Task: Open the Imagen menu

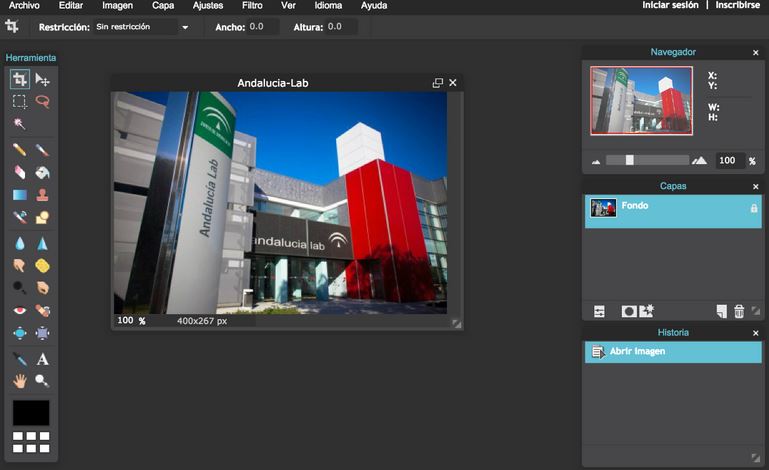Action: tap(117, 5)
